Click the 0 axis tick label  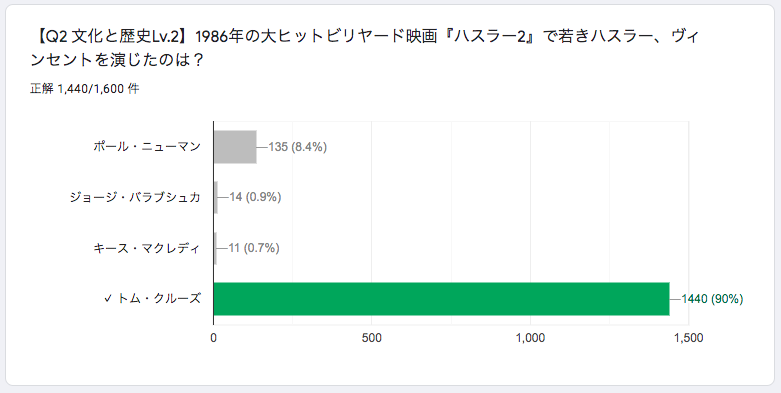pos(214,338)
